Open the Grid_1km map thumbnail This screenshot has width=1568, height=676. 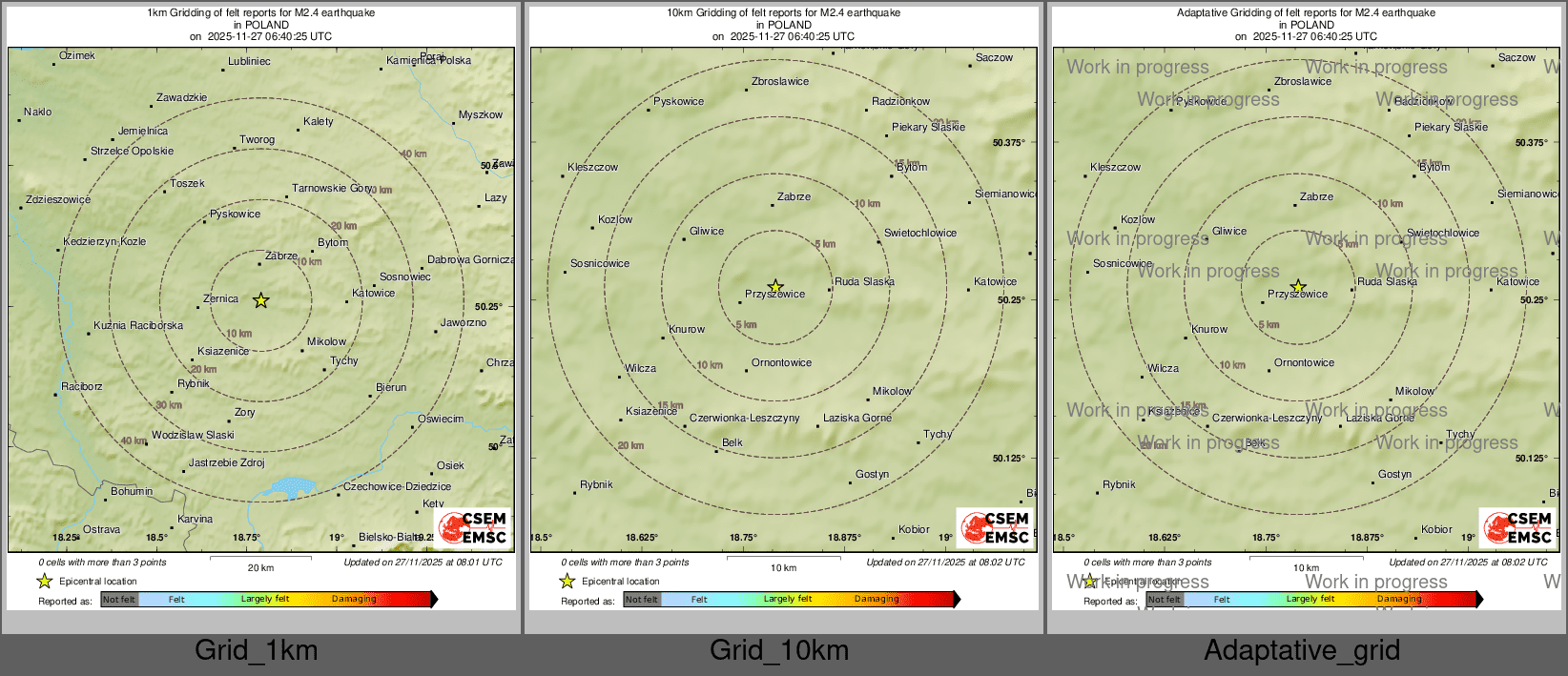pyautogui.click(x=261, y=308)
